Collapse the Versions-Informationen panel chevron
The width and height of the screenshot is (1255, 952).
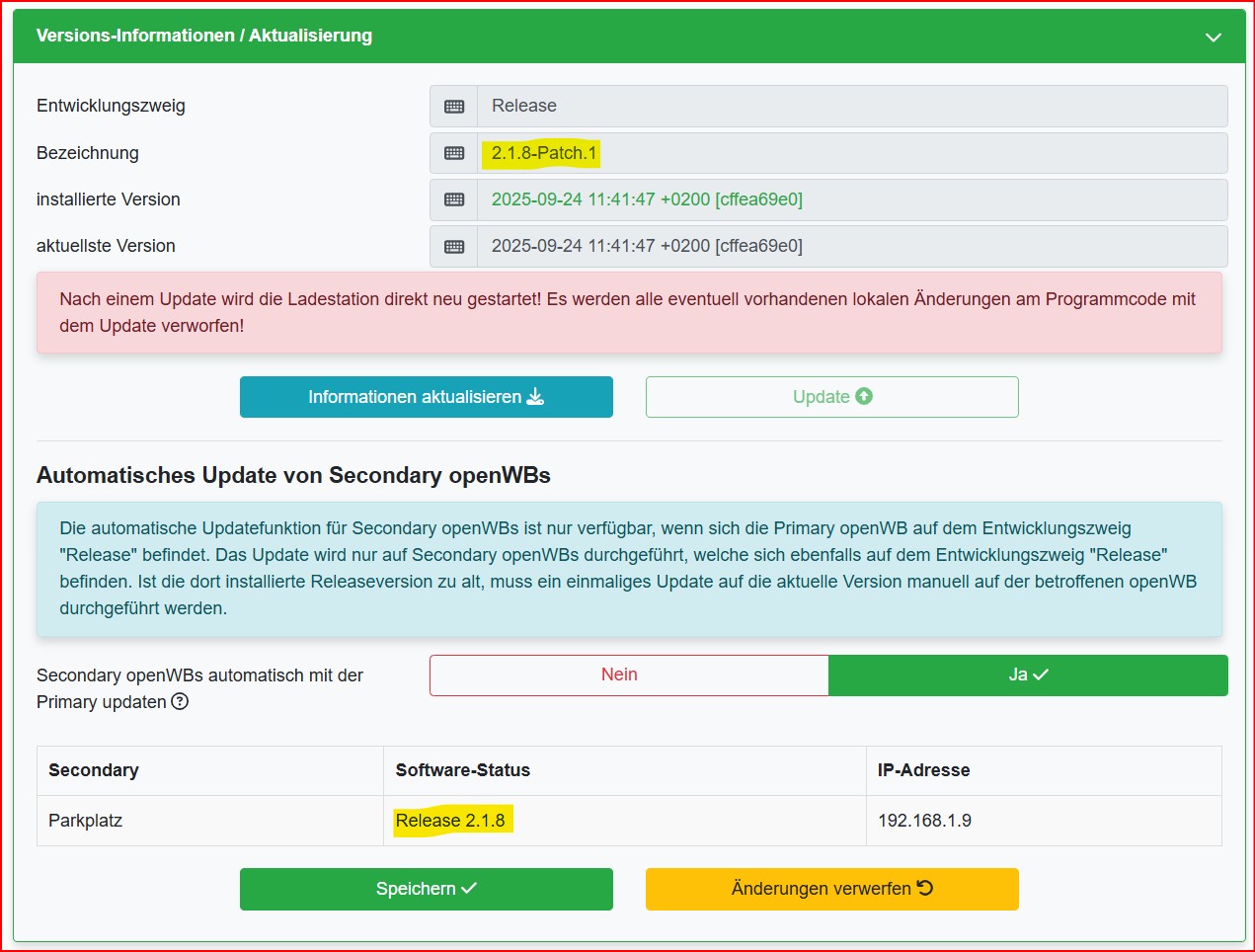pyautogui.click(x=1214, y=38)
